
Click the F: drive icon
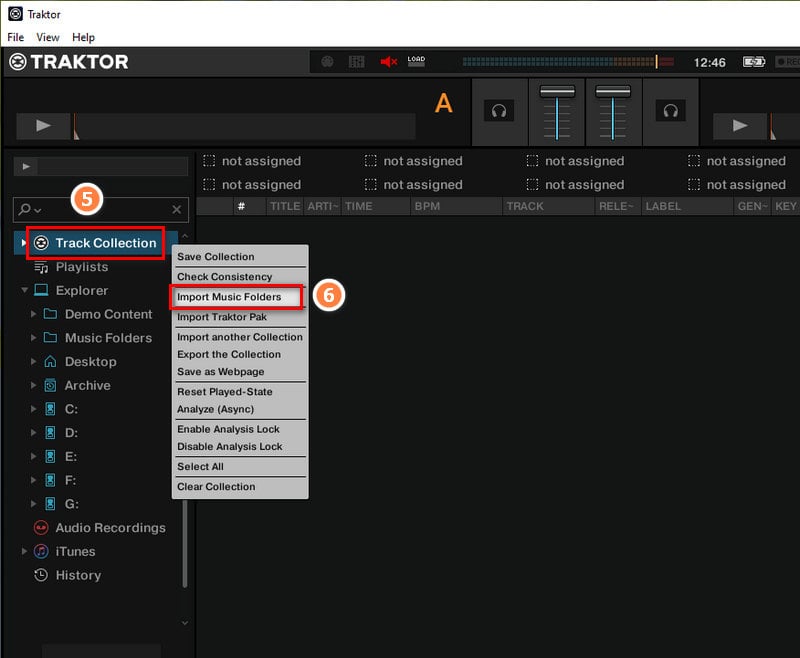[x=51, y=480]
